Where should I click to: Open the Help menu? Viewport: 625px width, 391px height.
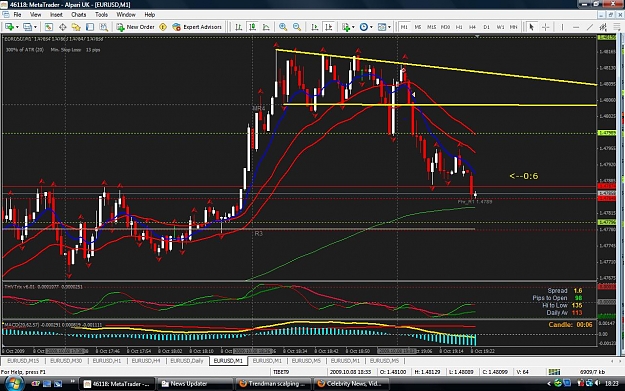pos(149,15)
